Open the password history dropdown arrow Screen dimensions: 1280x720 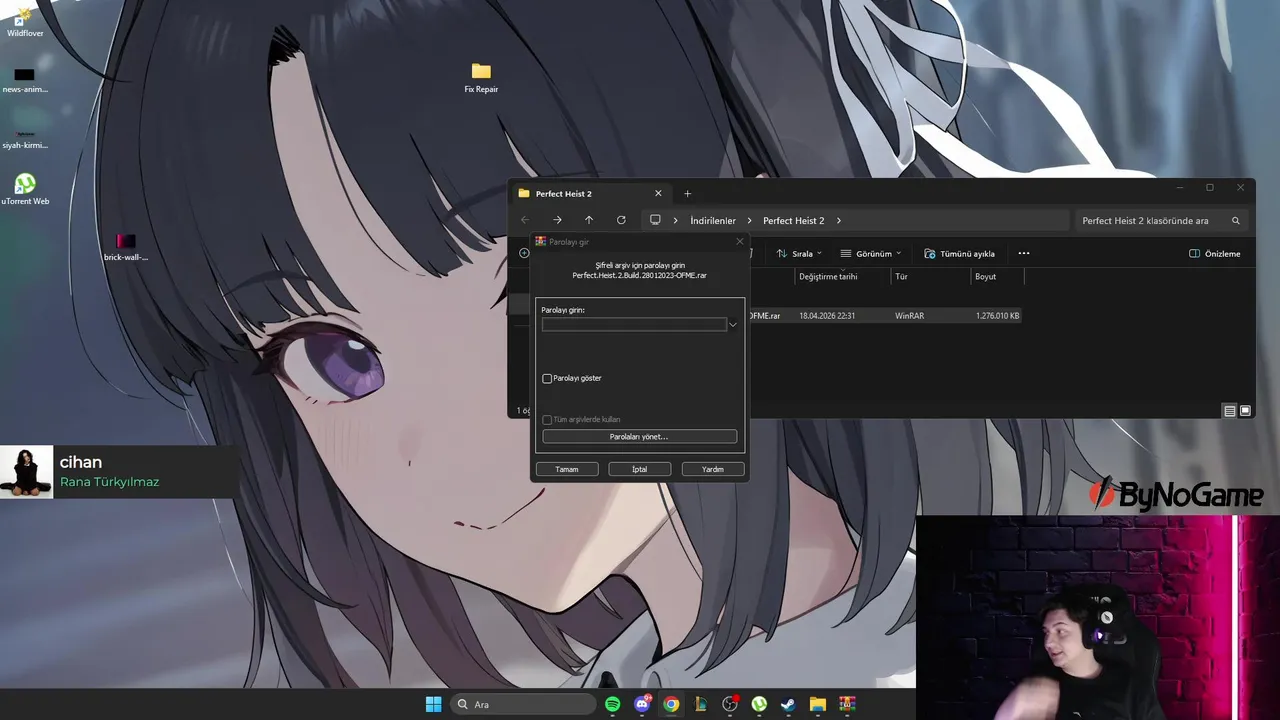point(733,325)
